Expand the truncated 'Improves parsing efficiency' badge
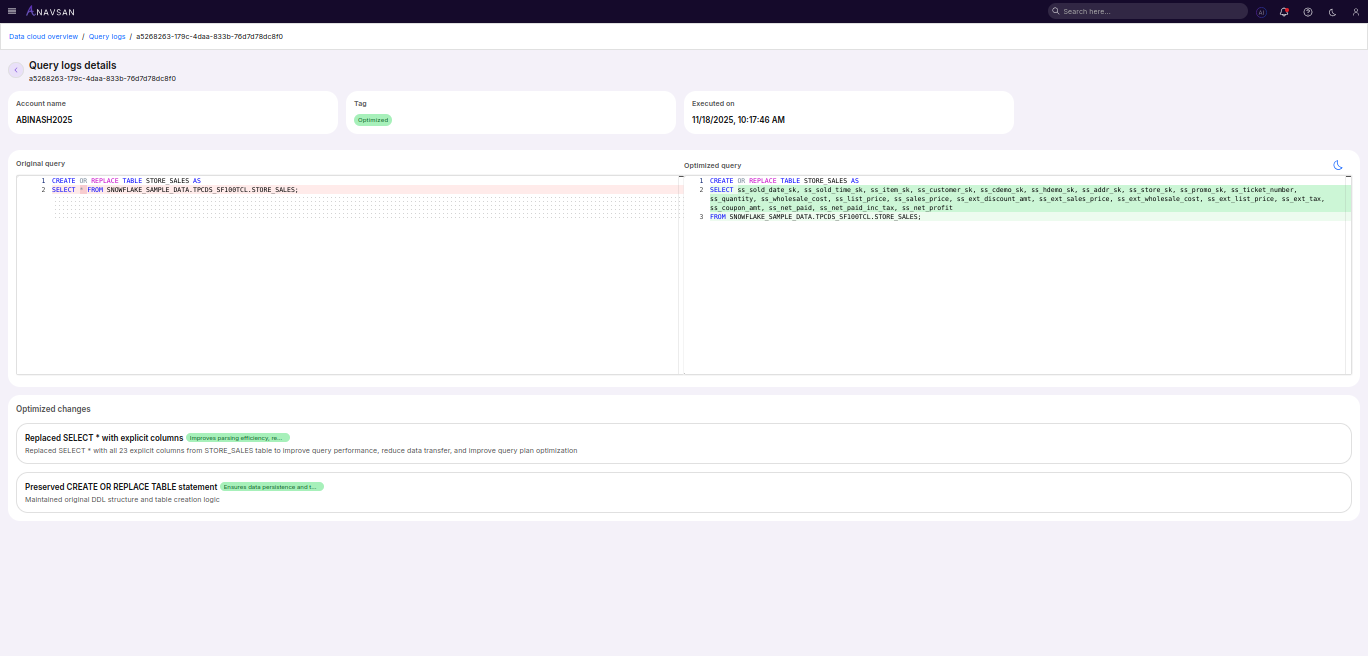Screen dimensions: 1368x656 point(236,437)
